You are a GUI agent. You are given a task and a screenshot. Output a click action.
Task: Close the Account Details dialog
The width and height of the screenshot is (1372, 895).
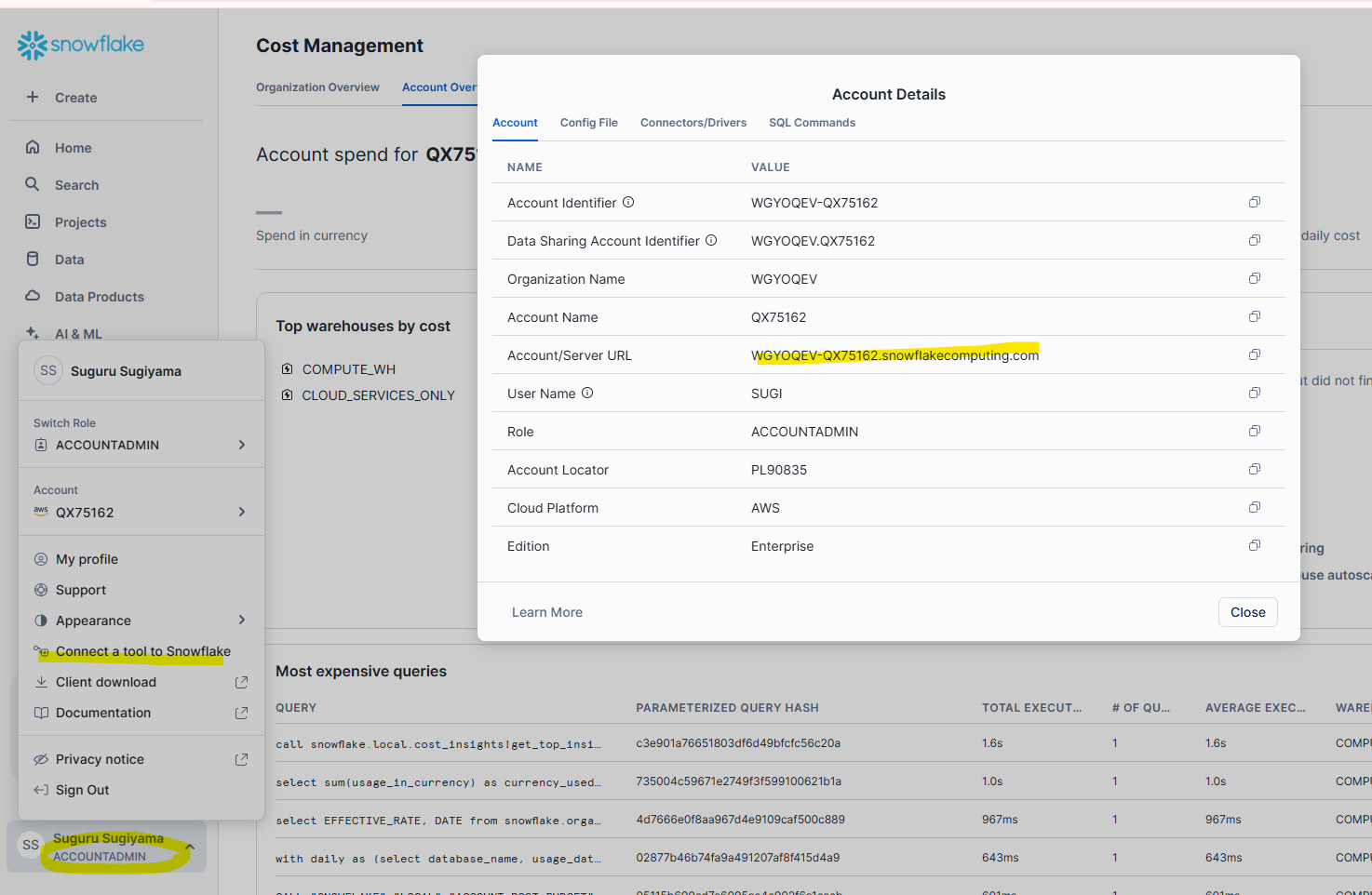(x=1247, y=612)
